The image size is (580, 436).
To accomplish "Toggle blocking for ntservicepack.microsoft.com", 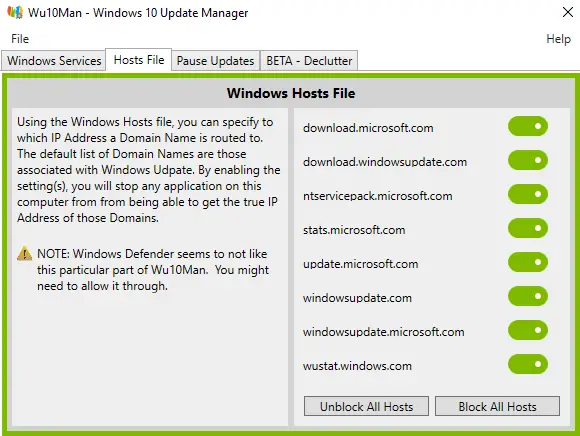I will [x=527, y=195].
